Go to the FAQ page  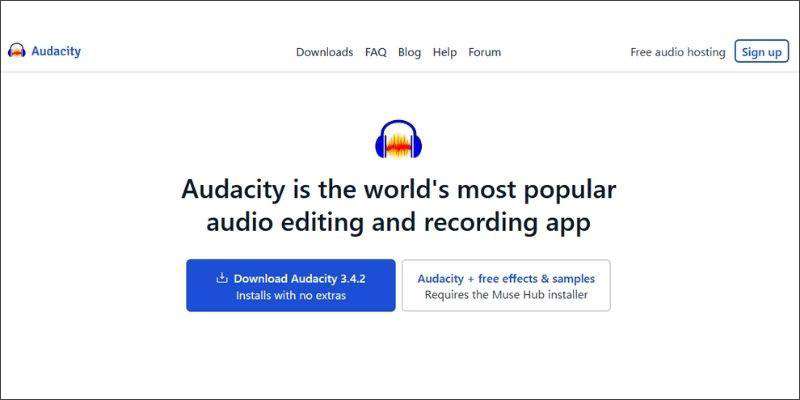376,52
